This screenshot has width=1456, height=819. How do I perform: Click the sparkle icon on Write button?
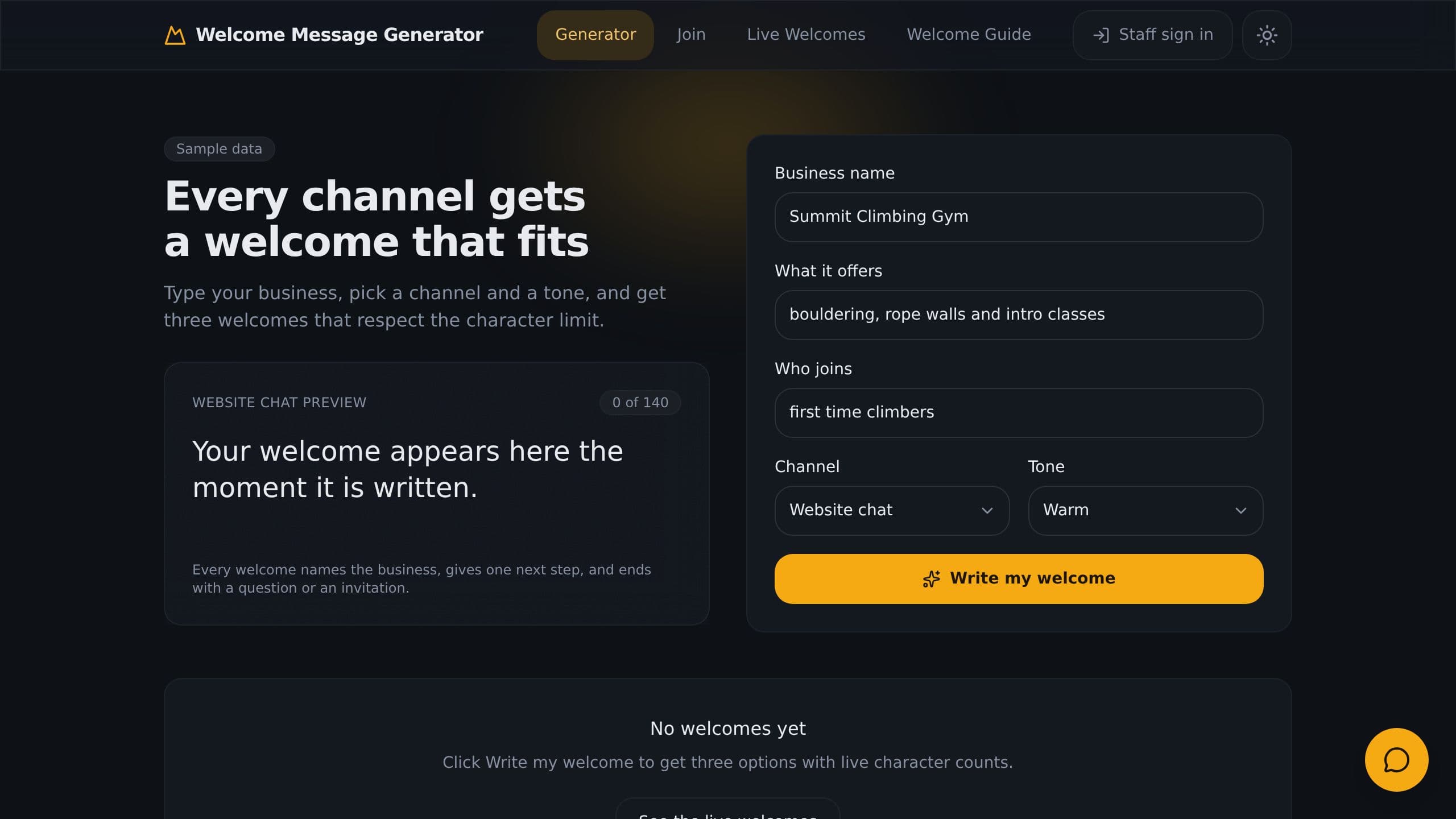click(931, 579)
